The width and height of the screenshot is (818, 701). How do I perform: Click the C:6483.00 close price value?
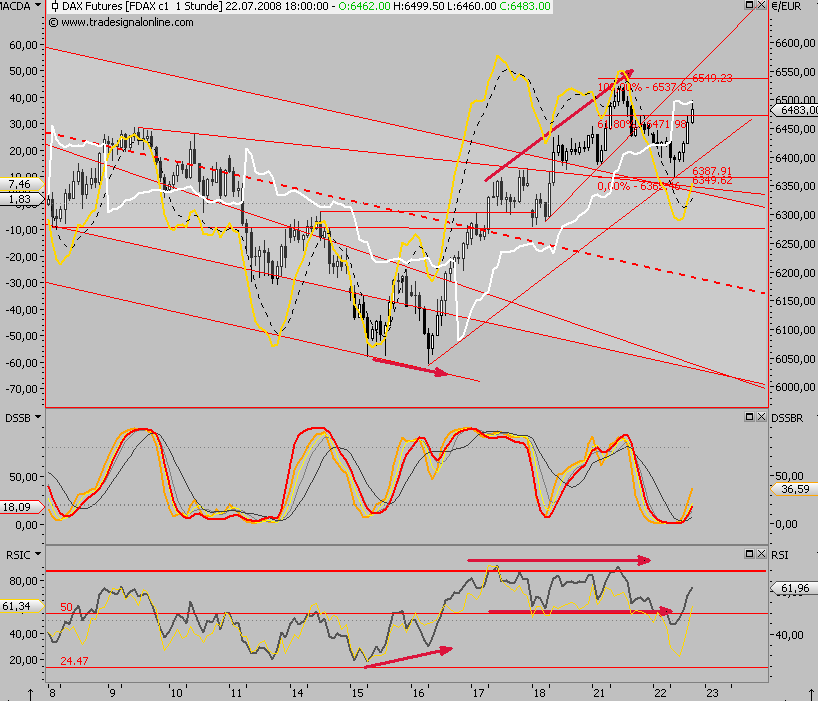(524, 6)
